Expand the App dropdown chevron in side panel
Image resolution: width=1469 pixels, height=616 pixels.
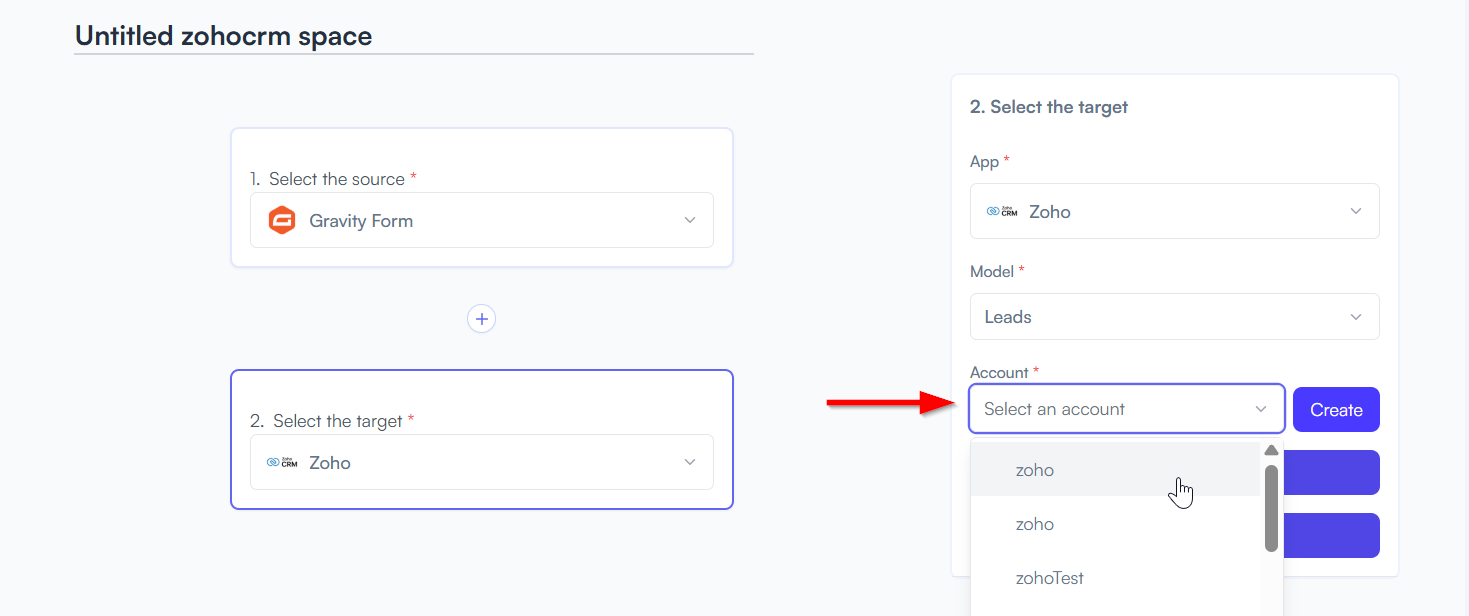pyautogui.click(x=1356, y=211)
